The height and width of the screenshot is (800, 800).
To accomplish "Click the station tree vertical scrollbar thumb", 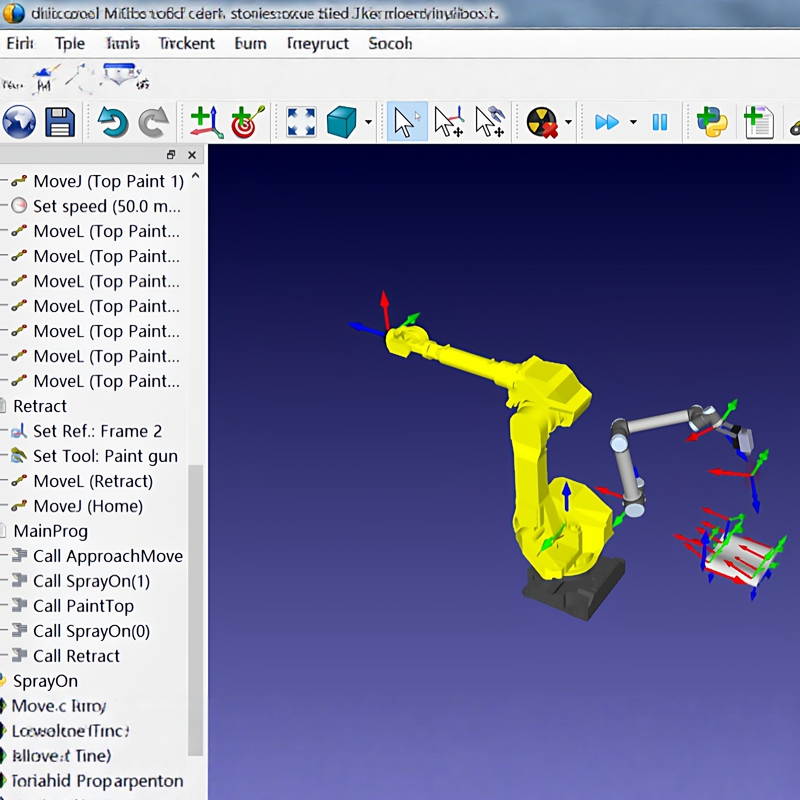I will [x=195, y=610].
